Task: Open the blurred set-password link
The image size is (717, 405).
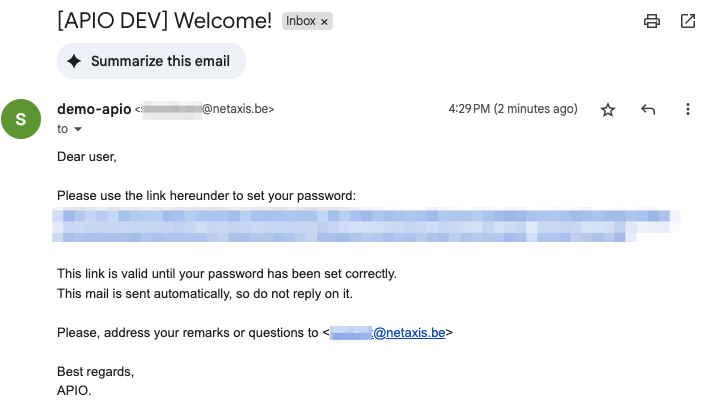Action: click(366, 225)
